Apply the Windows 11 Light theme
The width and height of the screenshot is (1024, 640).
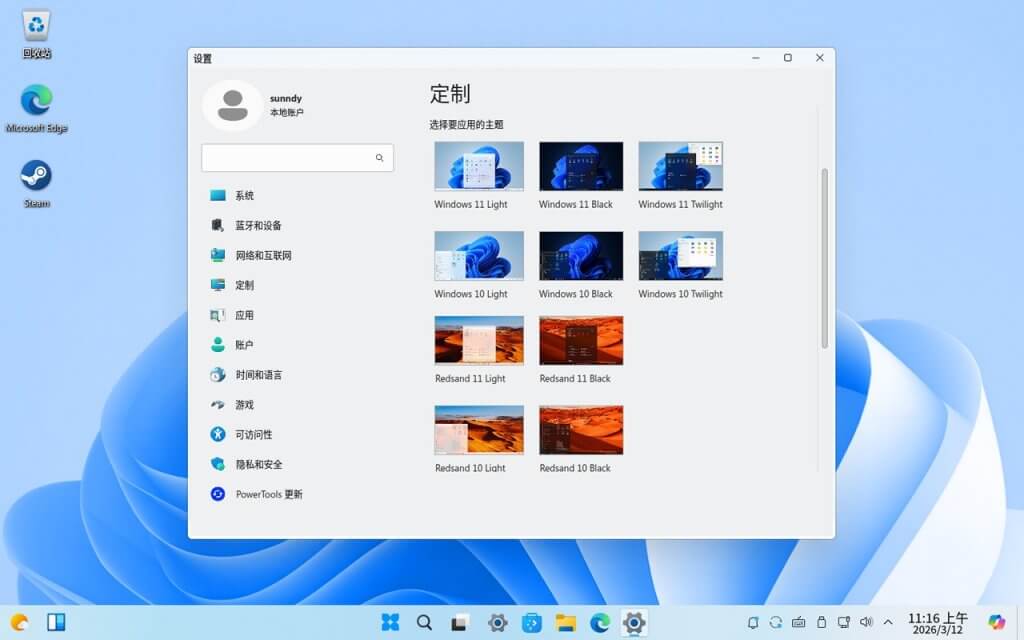pos(479,166)
